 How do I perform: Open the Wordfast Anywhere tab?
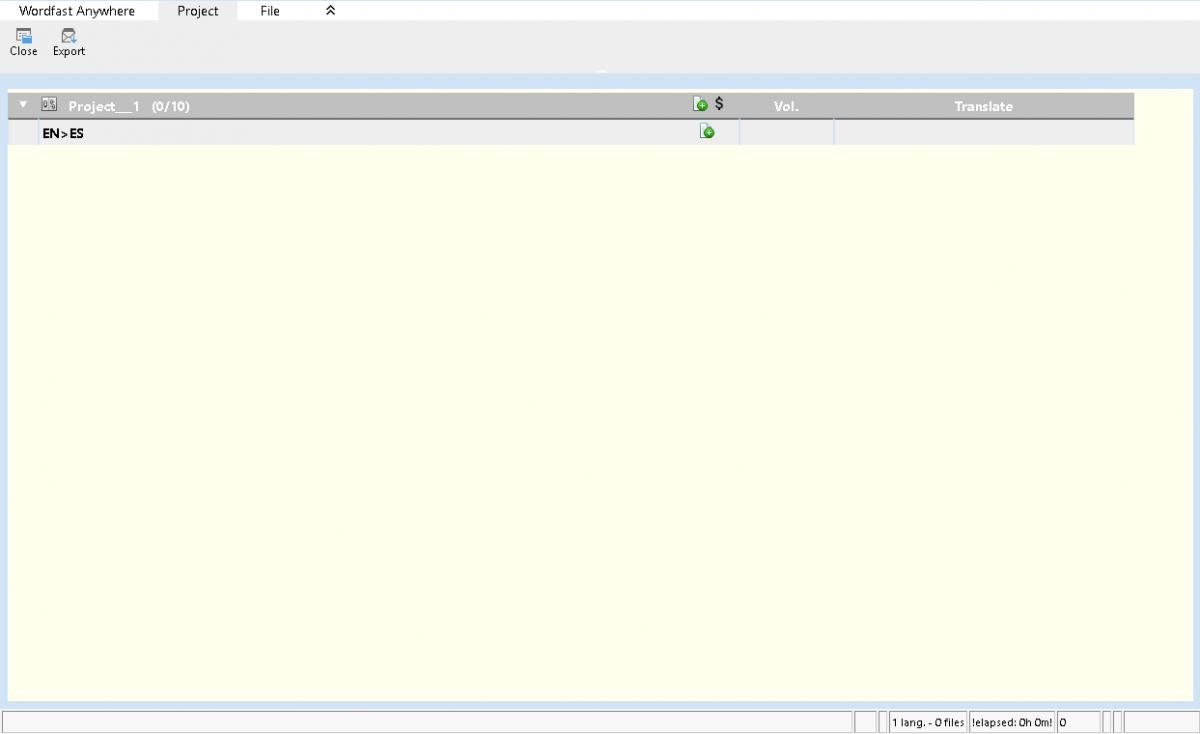tap(77, 11)
